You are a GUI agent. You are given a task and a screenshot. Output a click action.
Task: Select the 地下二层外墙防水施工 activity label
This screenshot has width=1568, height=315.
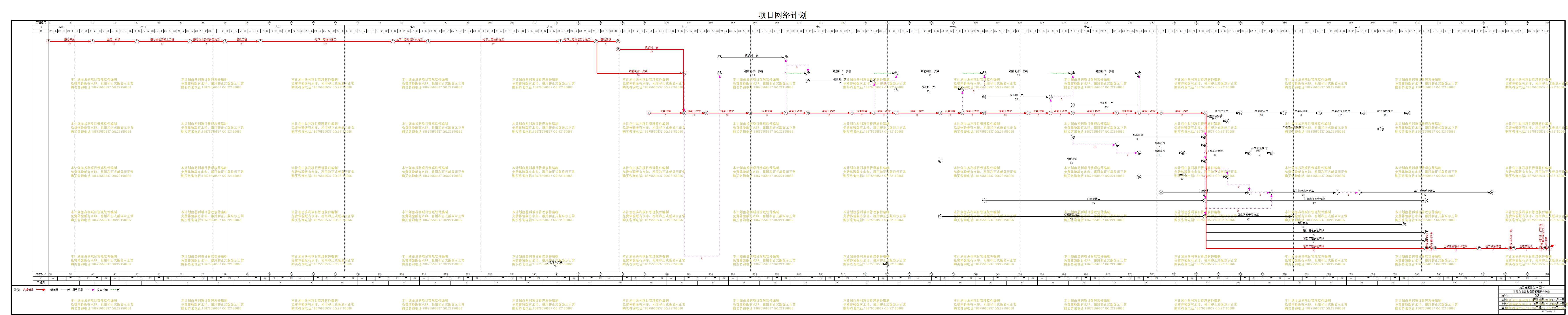coord(577,40)
